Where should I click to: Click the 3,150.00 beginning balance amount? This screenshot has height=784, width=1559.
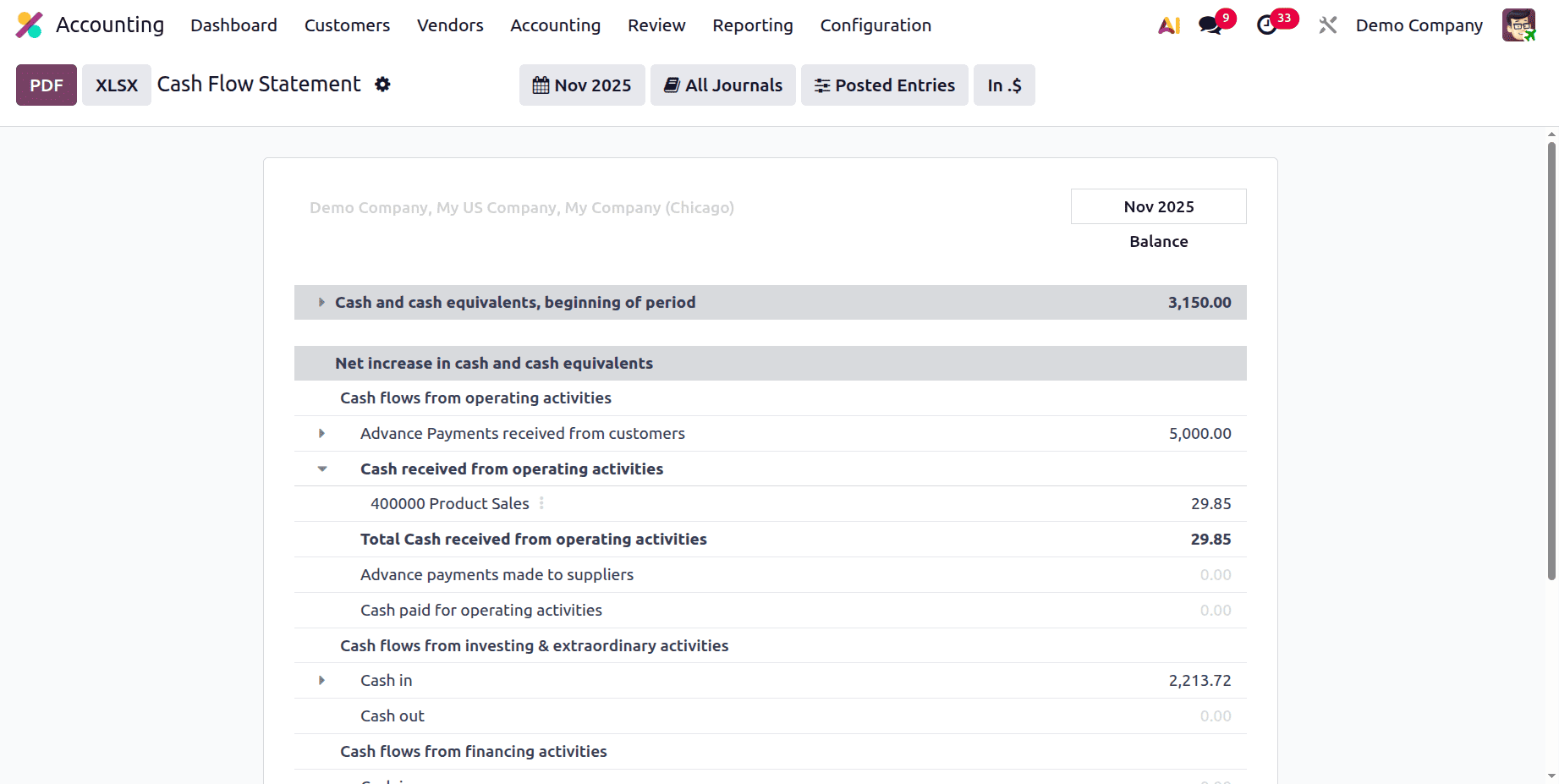pyautogui.click(x=1199, y=302)
